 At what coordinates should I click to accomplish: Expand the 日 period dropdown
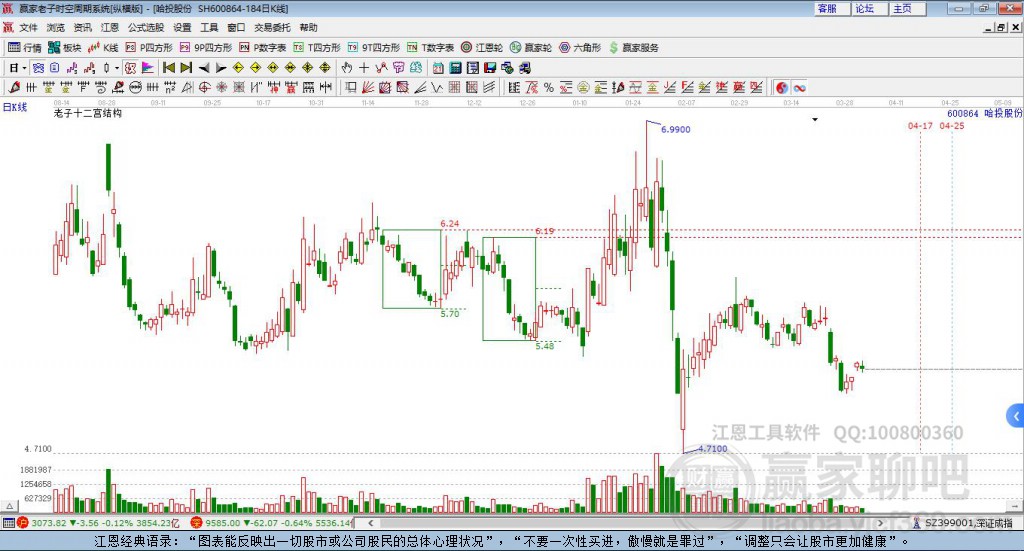point(24,68)
